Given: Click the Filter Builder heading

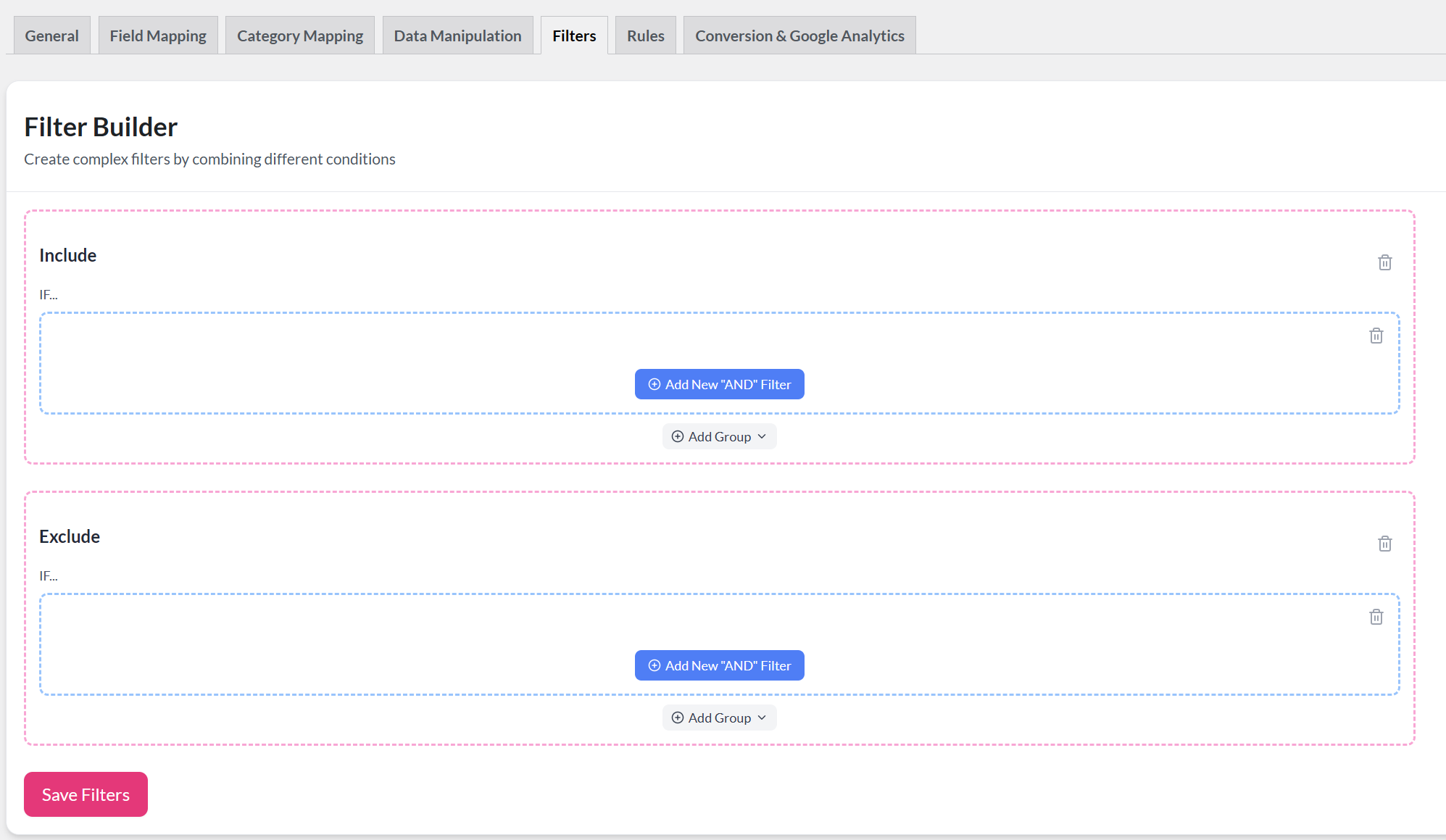Looking at the screenshot, I should (x=101, y=127).
